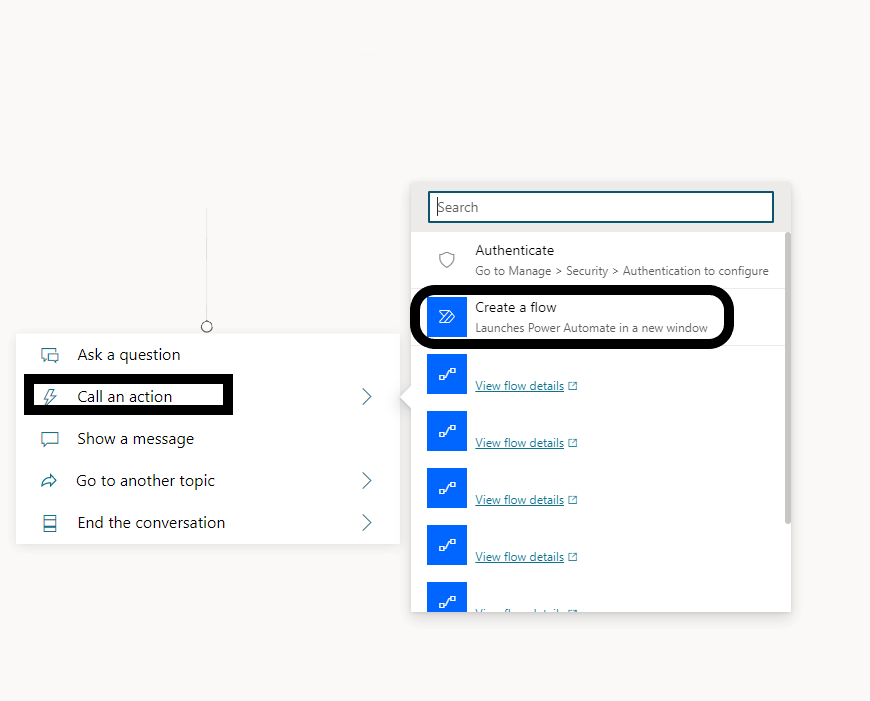This screenshot has height=701, width=870.
Task: Choose Show a message from the node menu
Action: coord(135,439)
